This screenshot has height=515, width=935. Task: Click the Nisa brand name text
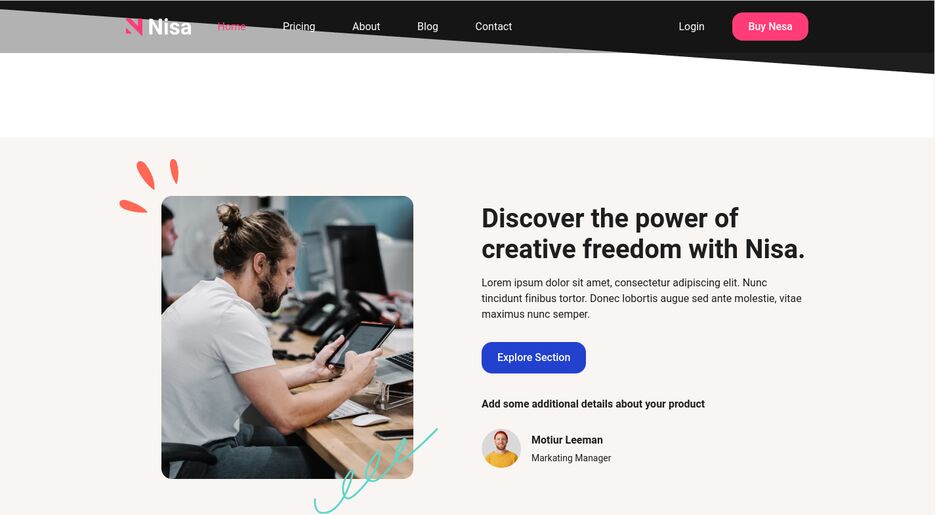click(169, 27)
